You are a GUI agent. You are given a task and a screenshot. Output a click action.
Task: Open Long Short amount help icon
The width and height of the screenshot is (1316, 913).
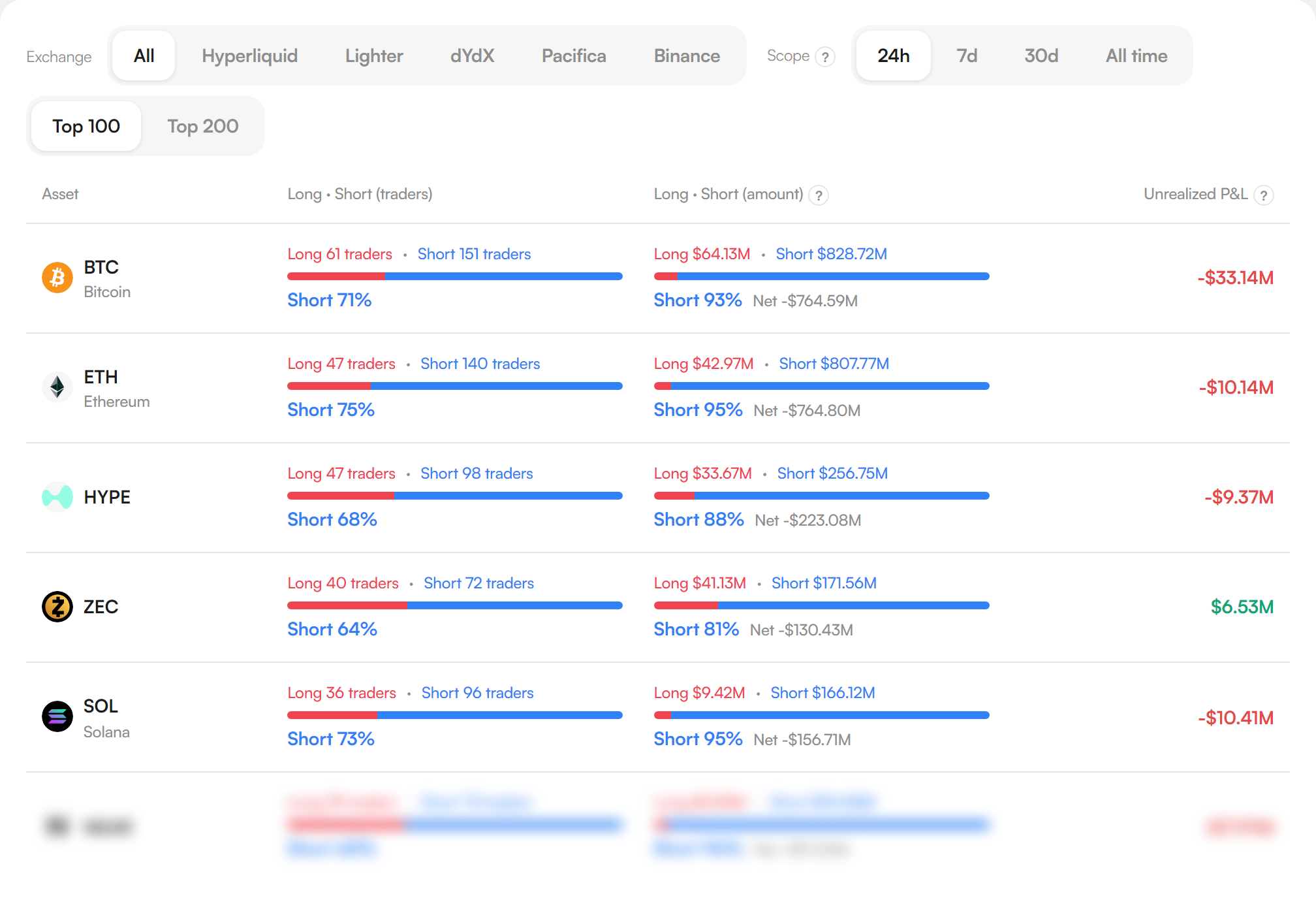point(819,195)
